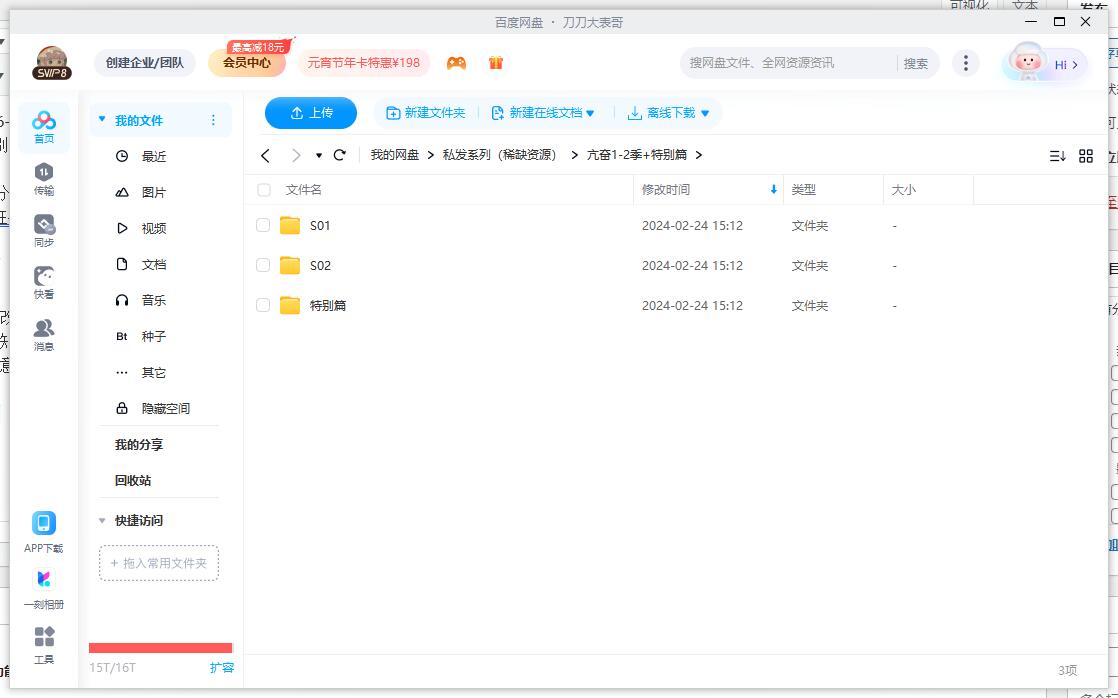Click the game controller icon in top bar

(456, 62)
